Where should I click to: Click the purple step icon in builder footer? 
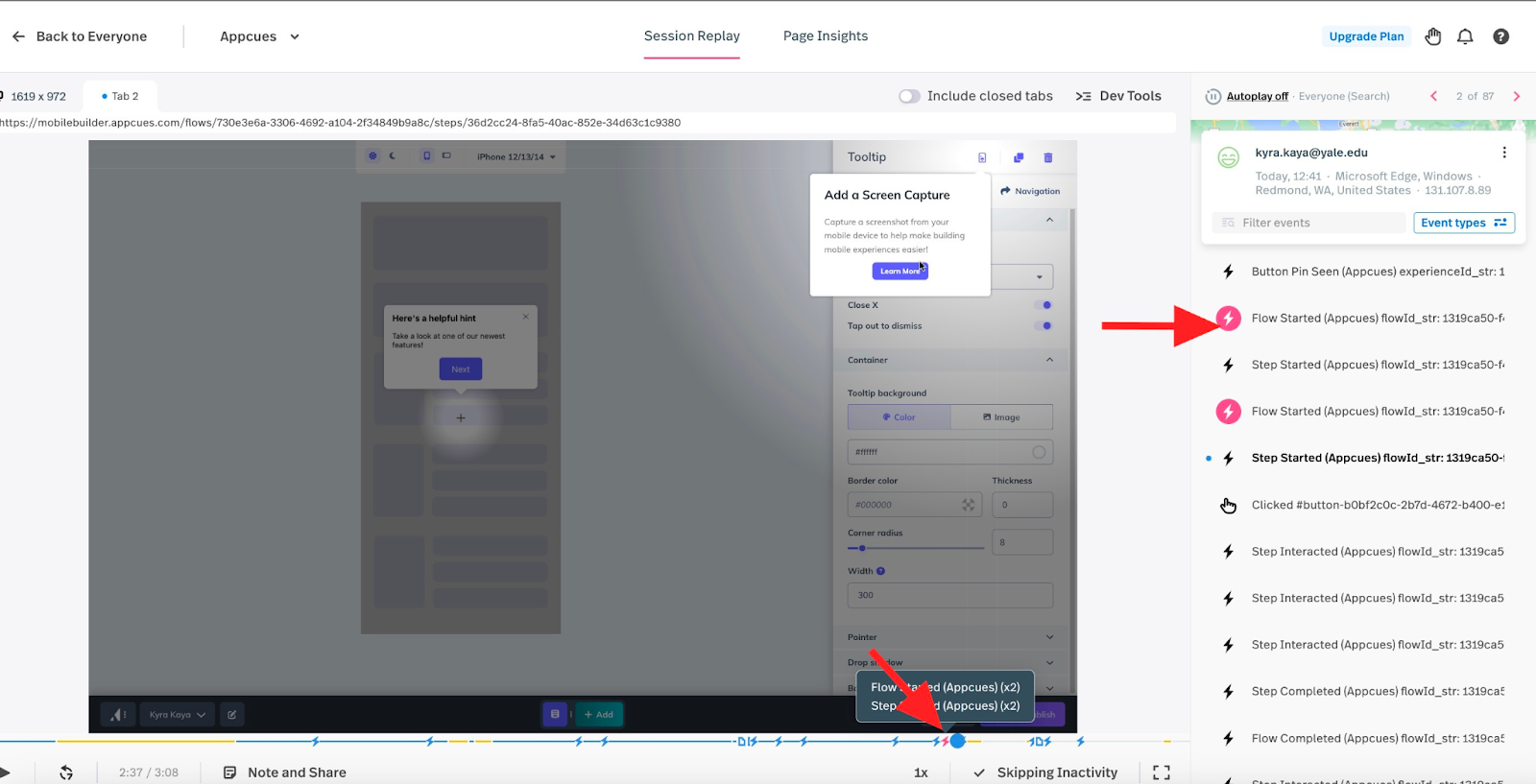coord(555,714)
